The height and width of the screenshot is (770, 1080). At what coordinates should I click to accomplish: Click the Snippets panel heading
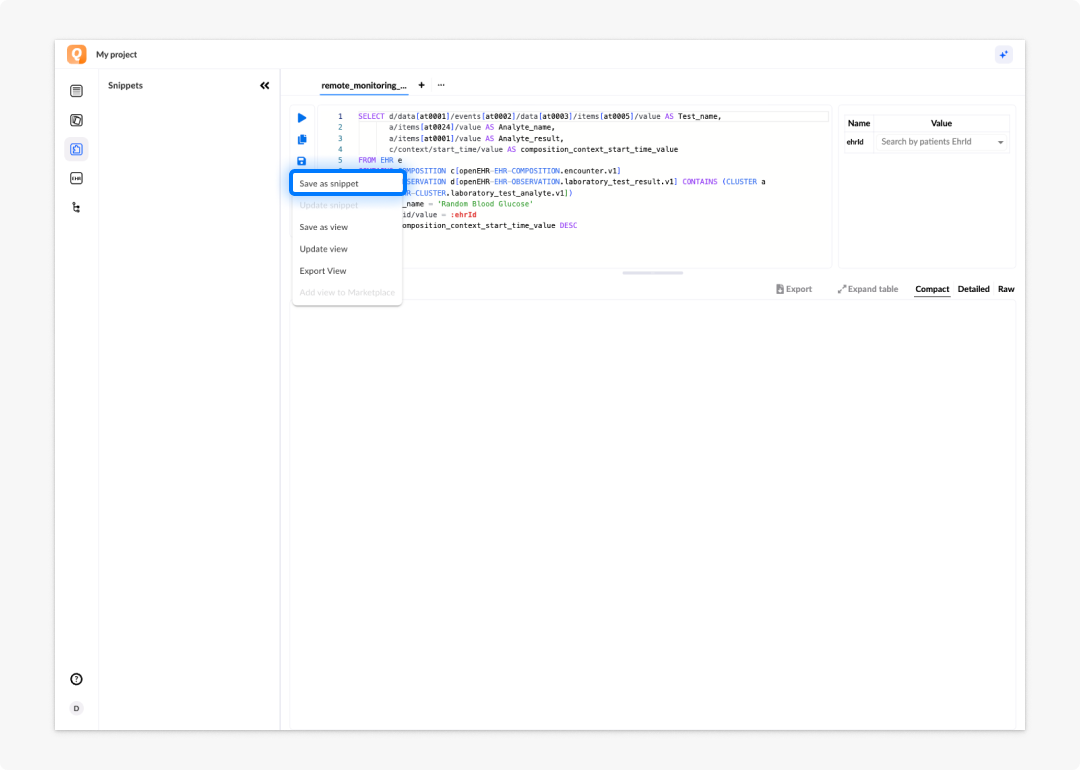point(125,85)
